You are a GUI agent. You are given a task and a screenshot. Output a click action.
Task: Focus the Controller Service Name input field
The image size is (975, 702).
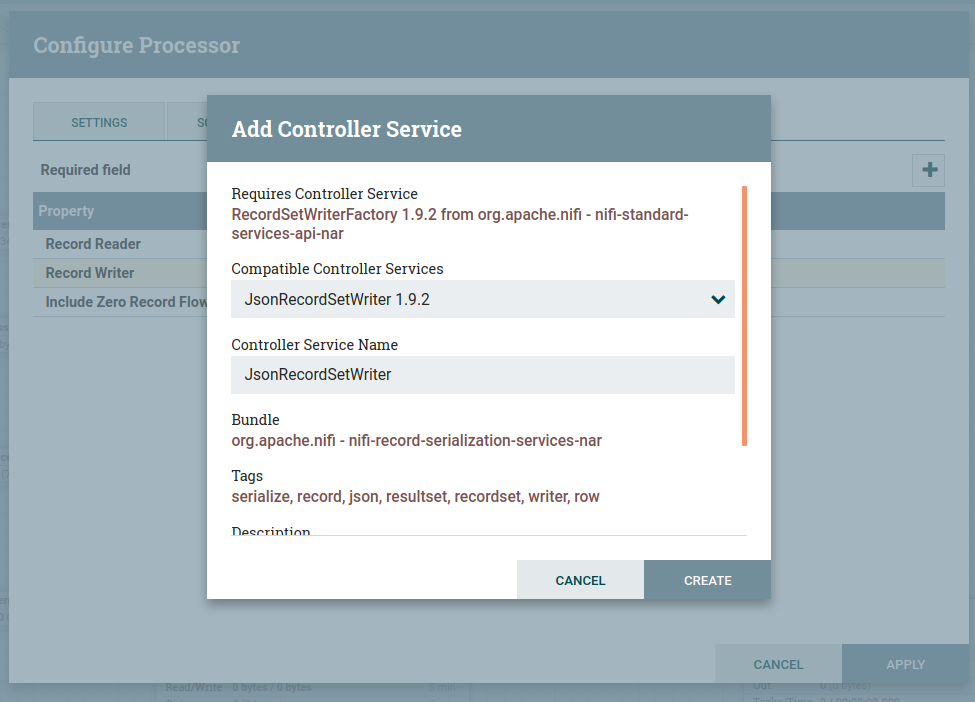[482, 375]
